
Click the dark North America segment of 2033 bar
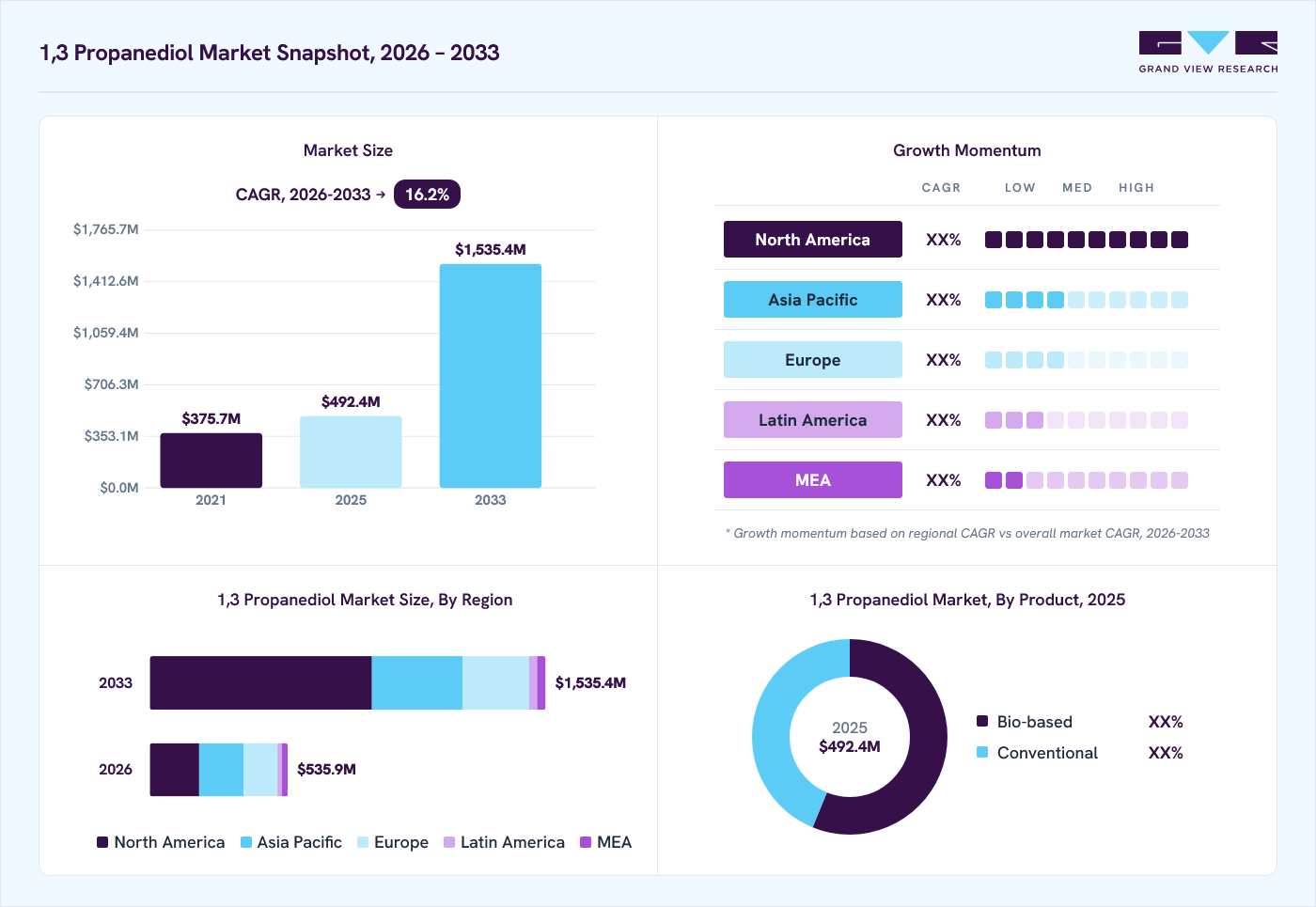(260, 683)
